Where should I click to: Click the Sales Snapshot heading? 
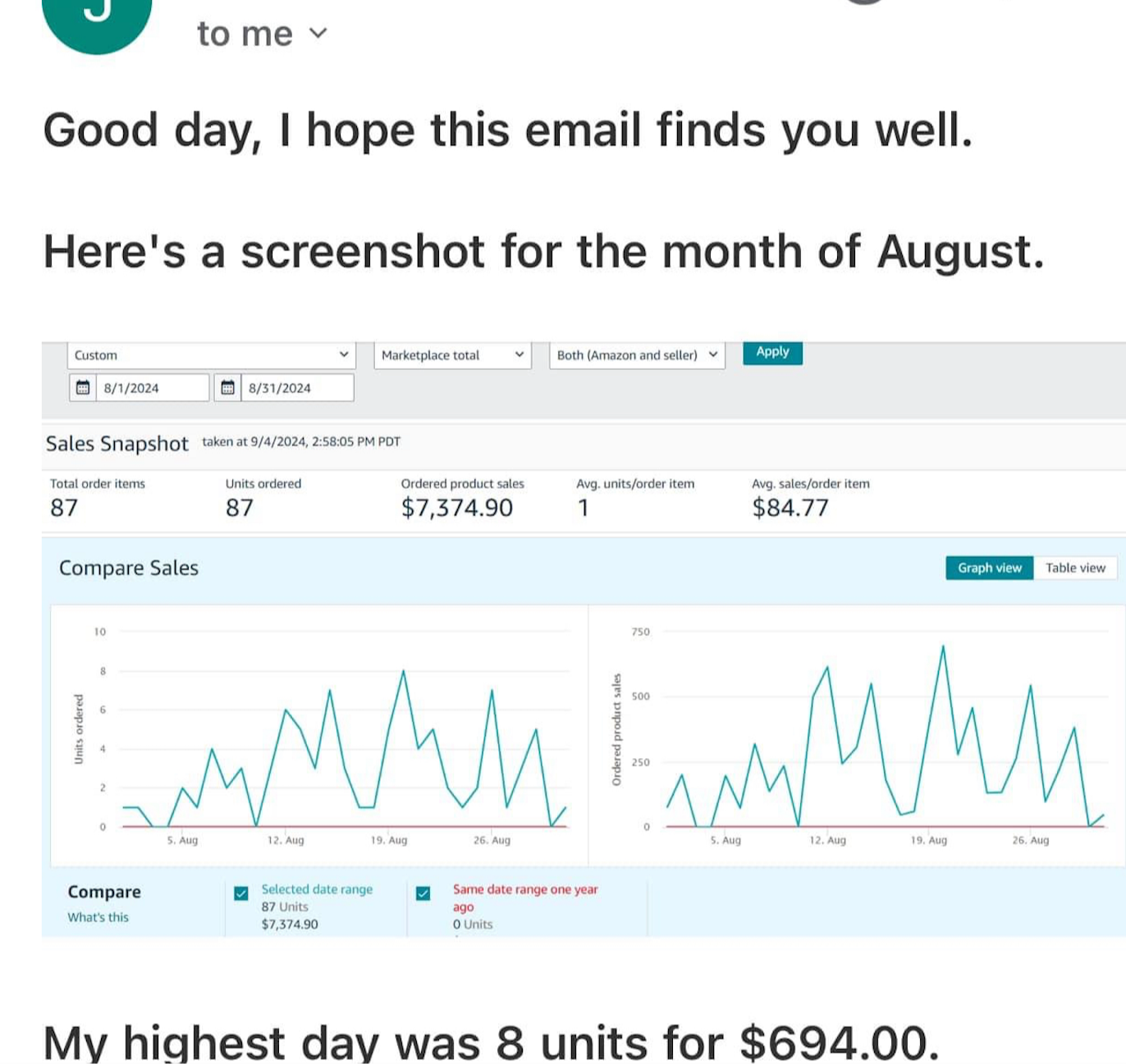pyautogui.click(x=117, y=444)
